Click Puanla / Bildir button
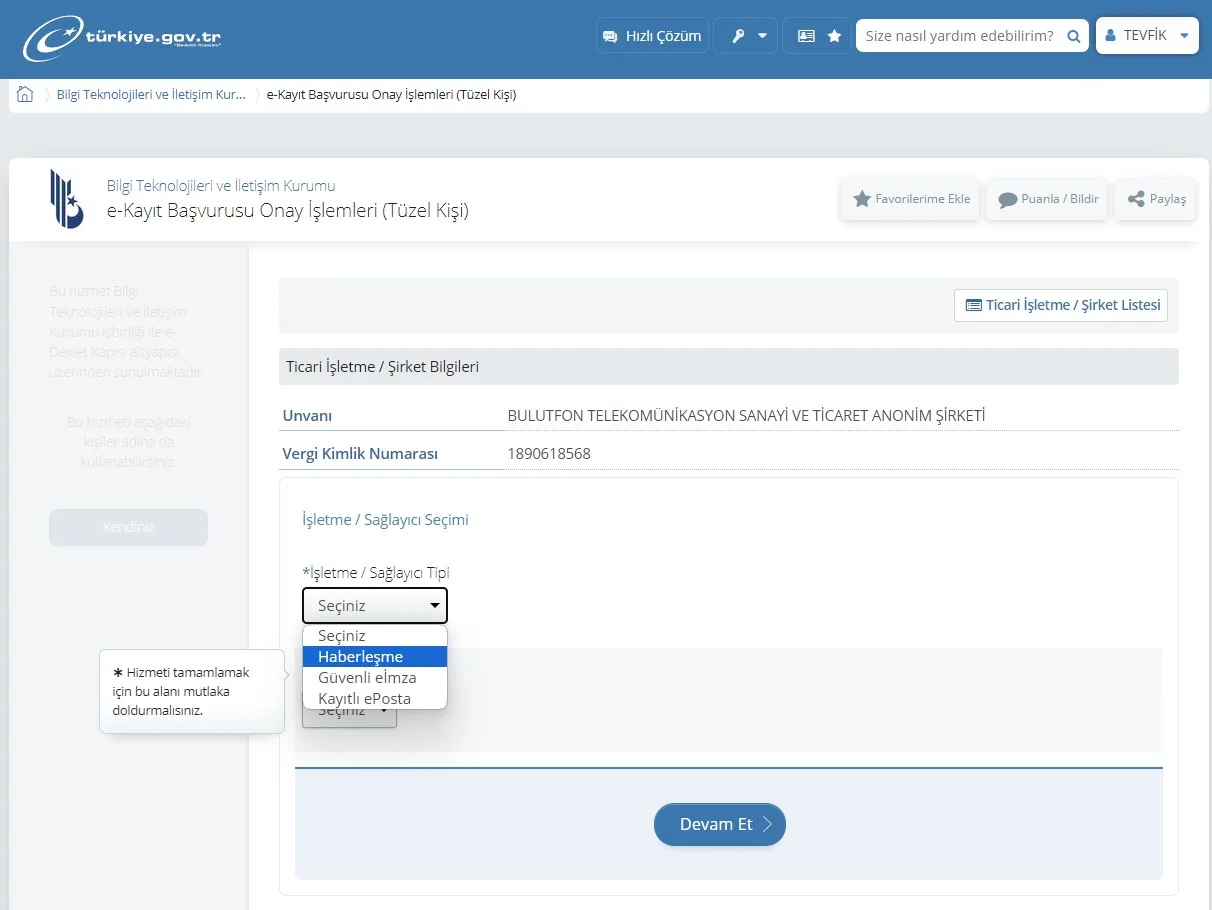1212x910 pixels. [1047, 199]
